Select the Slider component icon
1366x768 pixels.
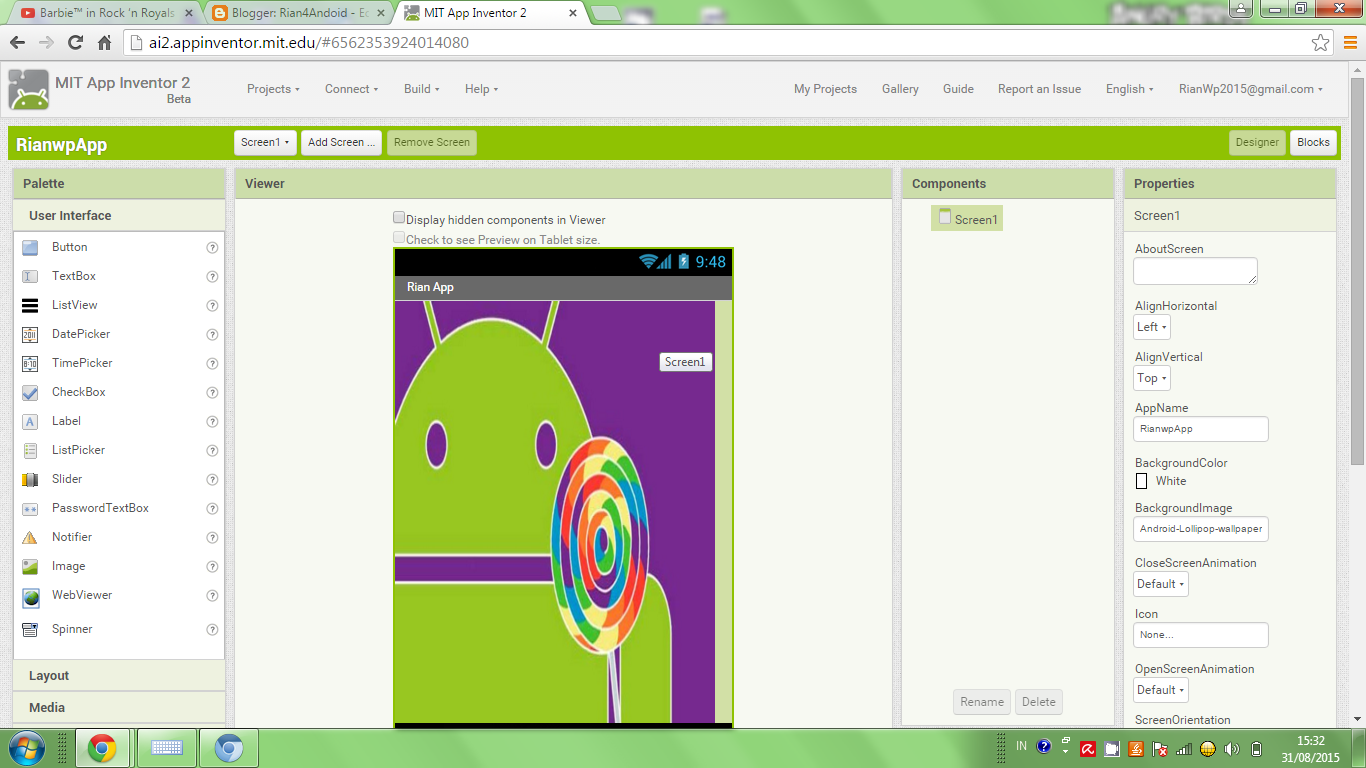30,479
